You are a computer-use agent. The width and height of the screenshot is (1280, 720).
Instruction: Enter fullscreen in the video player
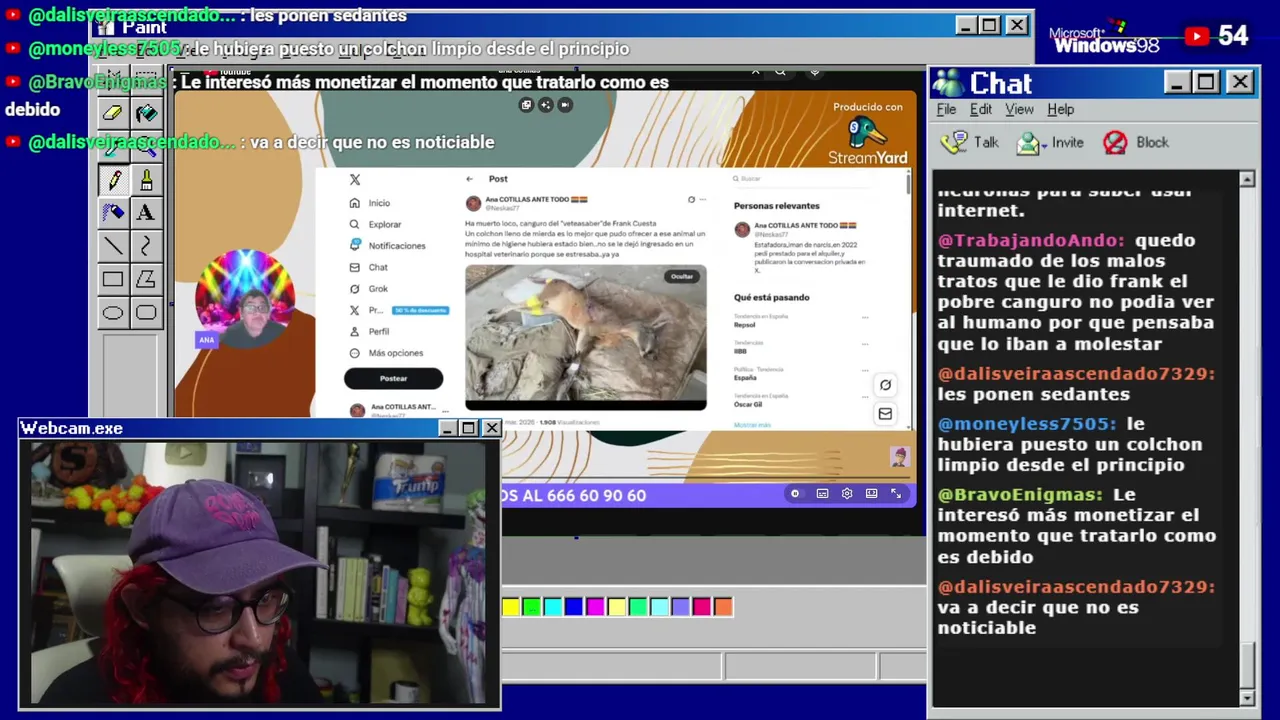[x=896, y=494]
